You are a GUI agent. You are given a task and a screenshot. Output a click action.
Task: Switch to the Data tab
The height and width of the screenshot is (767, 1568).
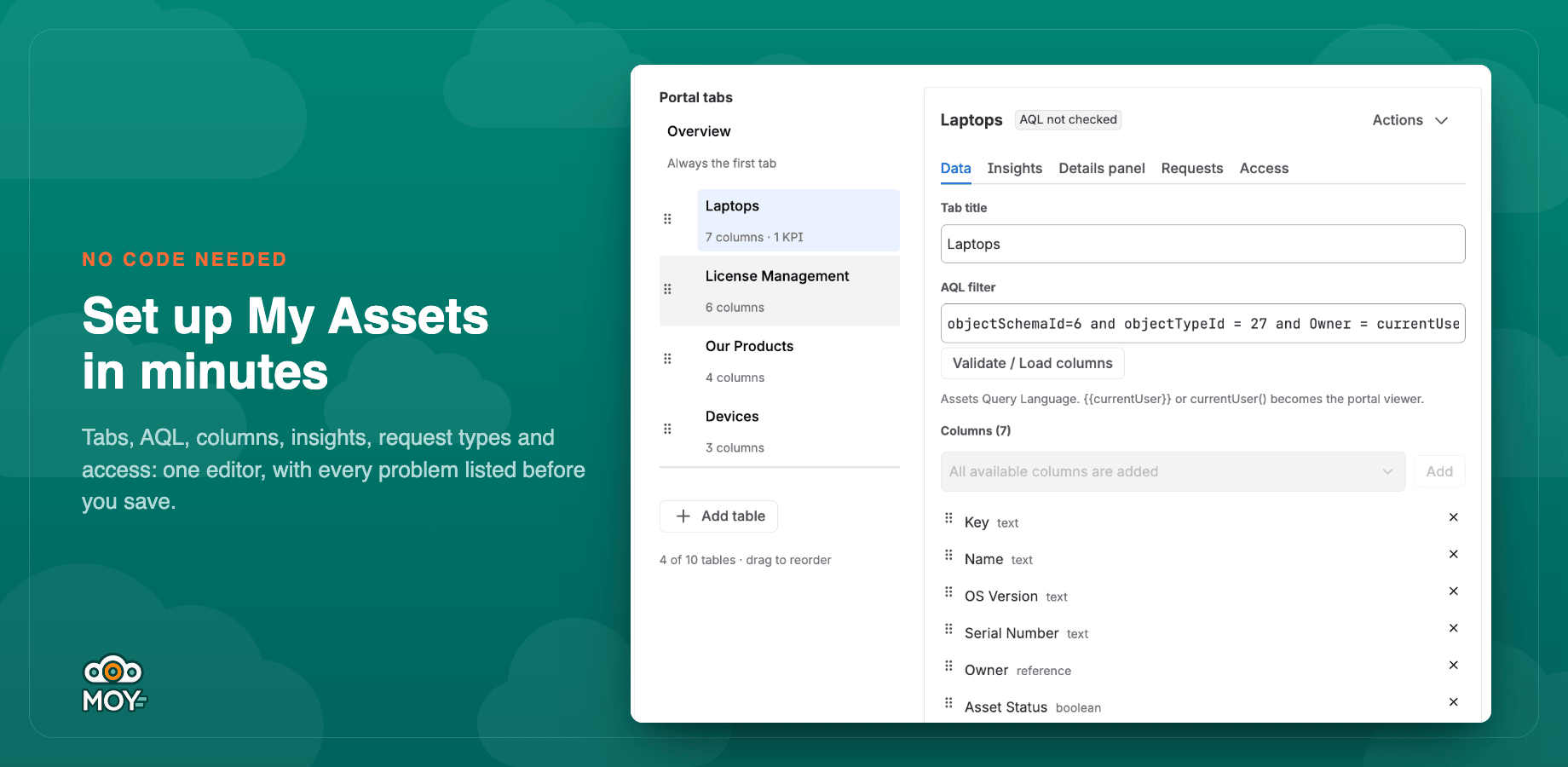(x=955, y=169)
